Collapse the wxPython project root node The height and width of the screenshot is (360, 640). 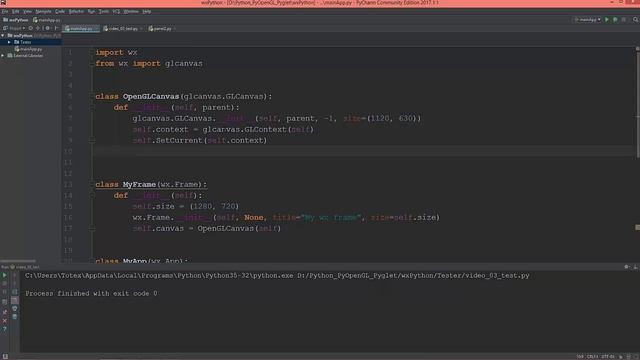[x=3, y=36]
